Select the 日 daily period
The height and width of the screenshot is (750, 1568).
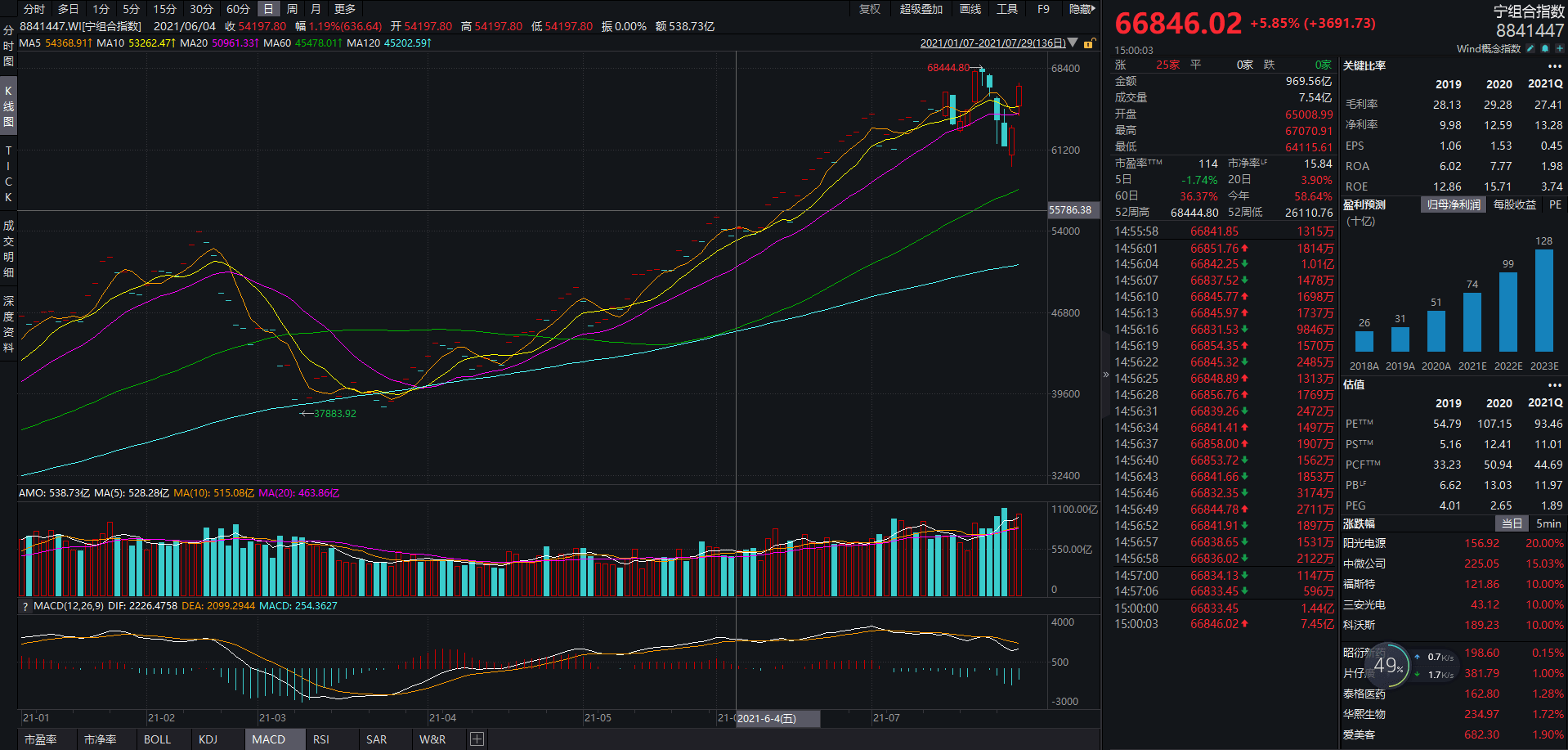click(x=268, y=9)
